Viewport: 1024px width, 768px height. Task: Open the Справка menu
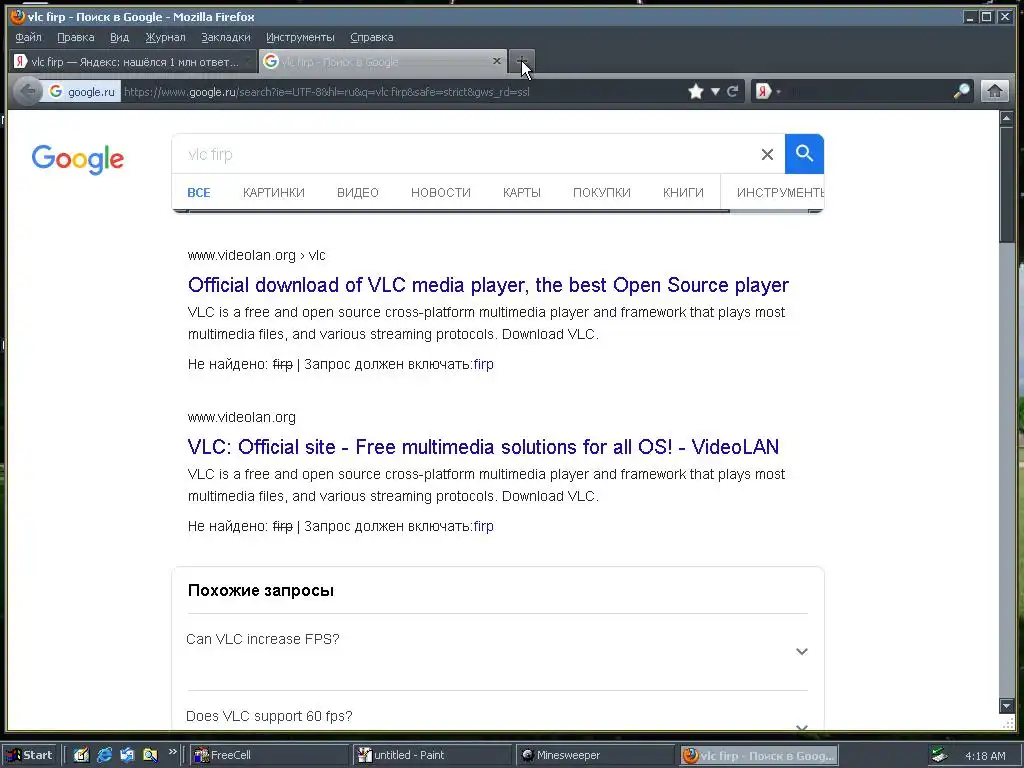pos(372,37)
